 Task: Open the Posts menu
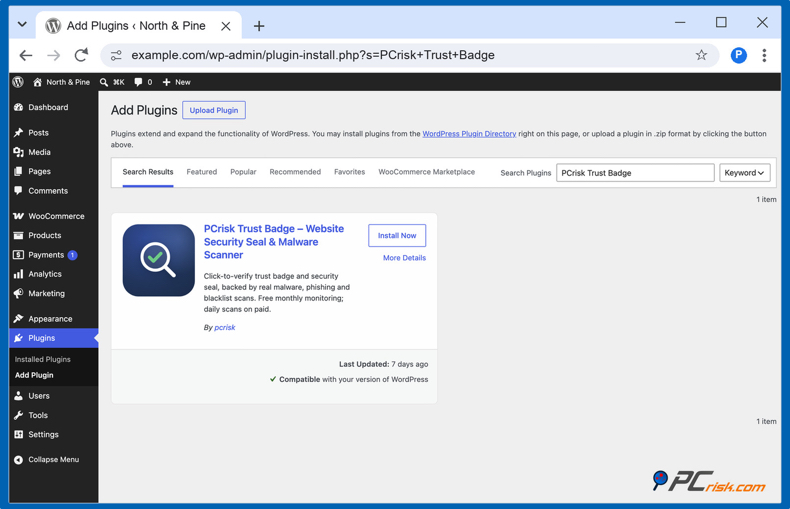coord(53,133)
